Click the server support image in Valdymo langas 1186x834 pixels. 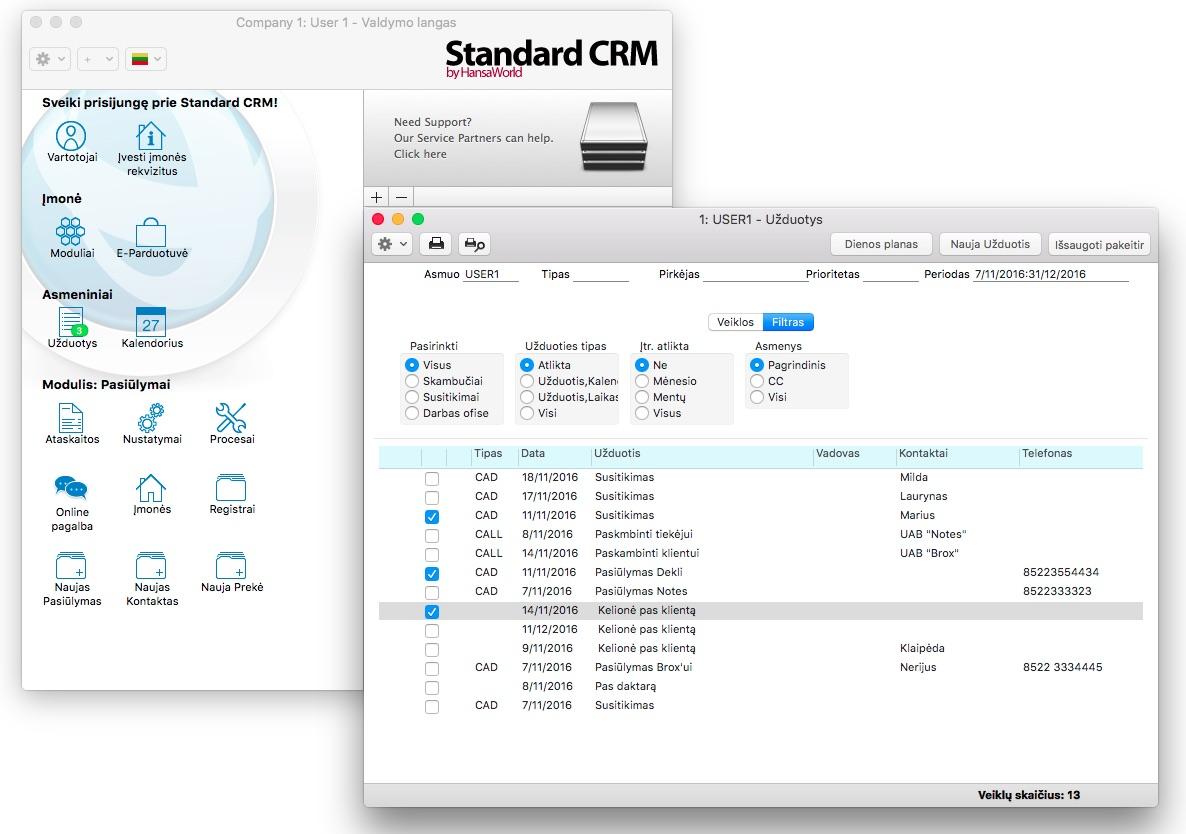point(613,136)
